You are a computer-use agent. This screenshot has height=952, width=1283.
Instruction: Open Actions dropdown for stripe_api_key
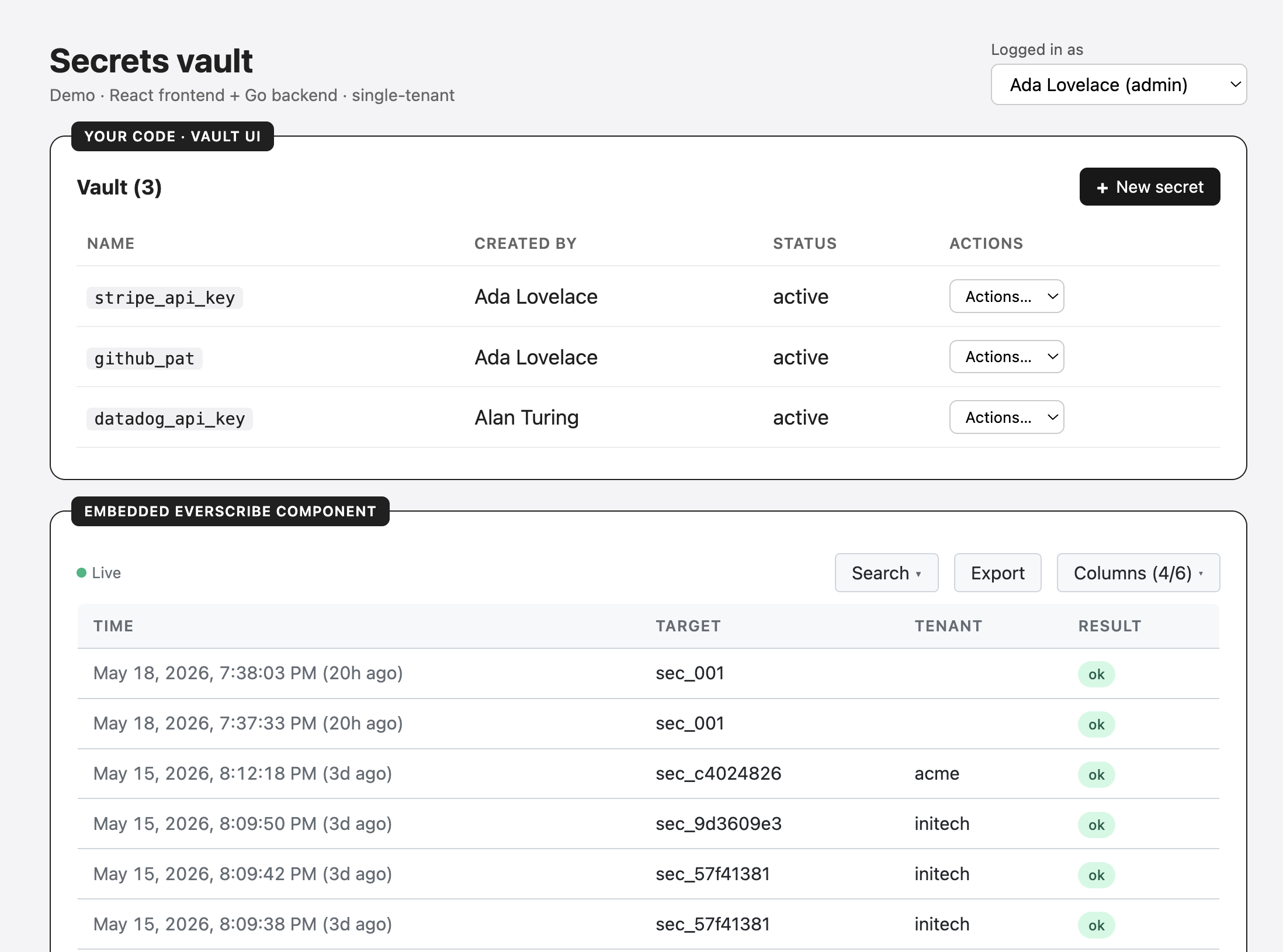click(x=1006, y=296)
